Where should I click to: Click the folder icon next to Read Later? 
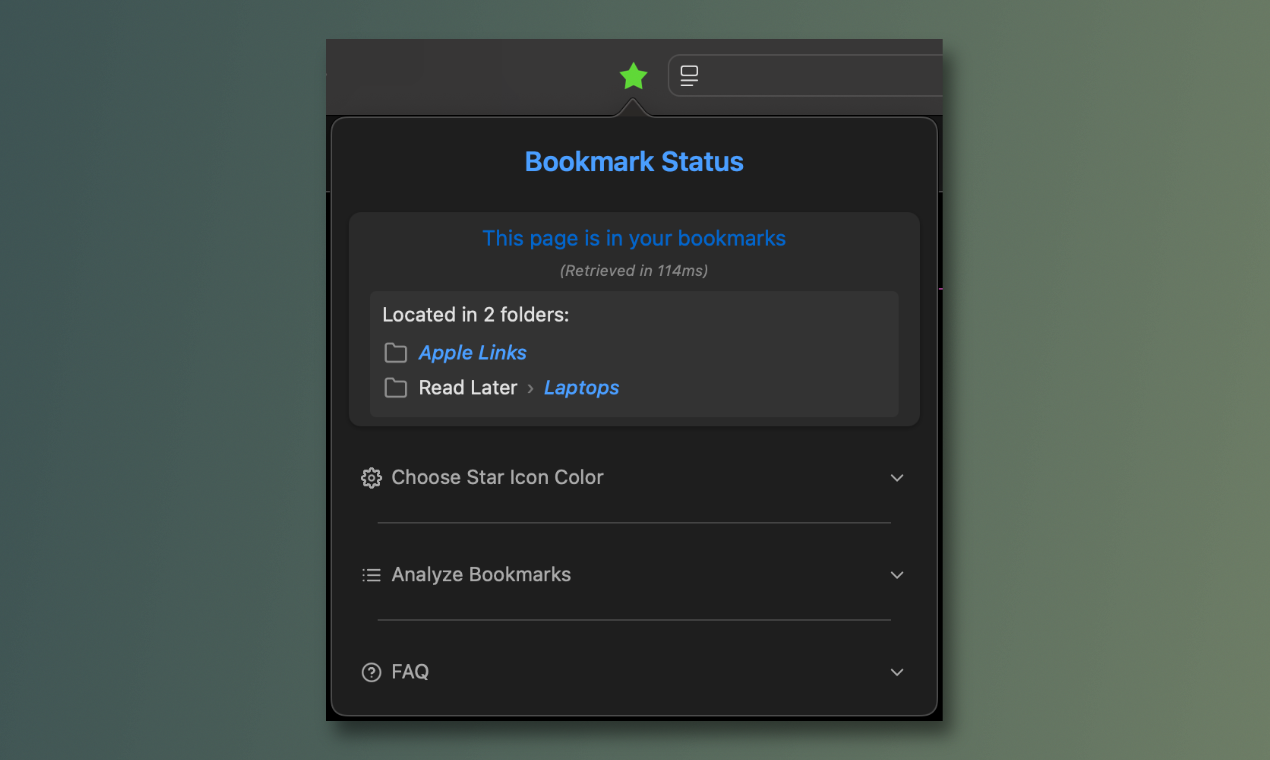395,387
